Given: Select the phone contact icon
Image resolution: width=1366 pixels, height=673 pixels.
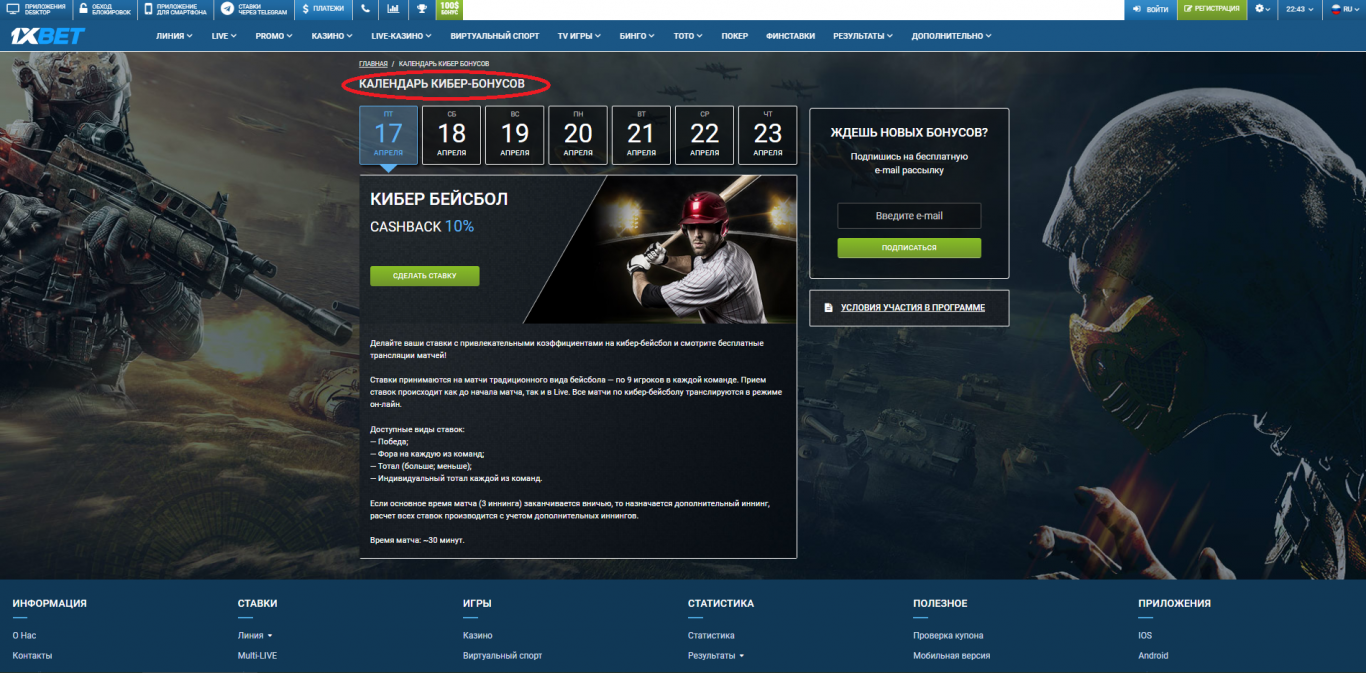Looking at the screenshot, I should [366, 9].
